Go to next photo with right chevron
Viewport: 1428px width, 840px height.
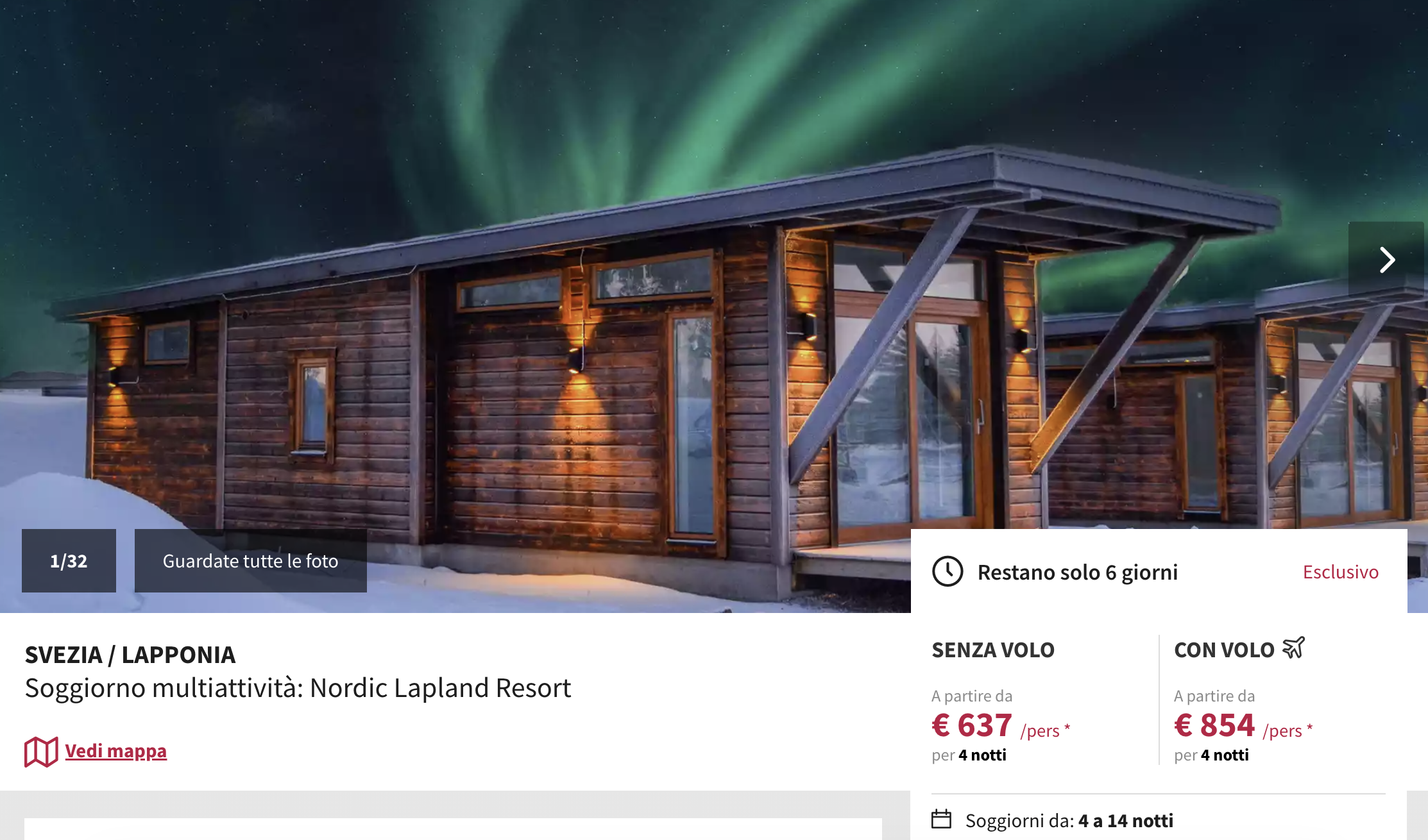(x=1386, y=260)
